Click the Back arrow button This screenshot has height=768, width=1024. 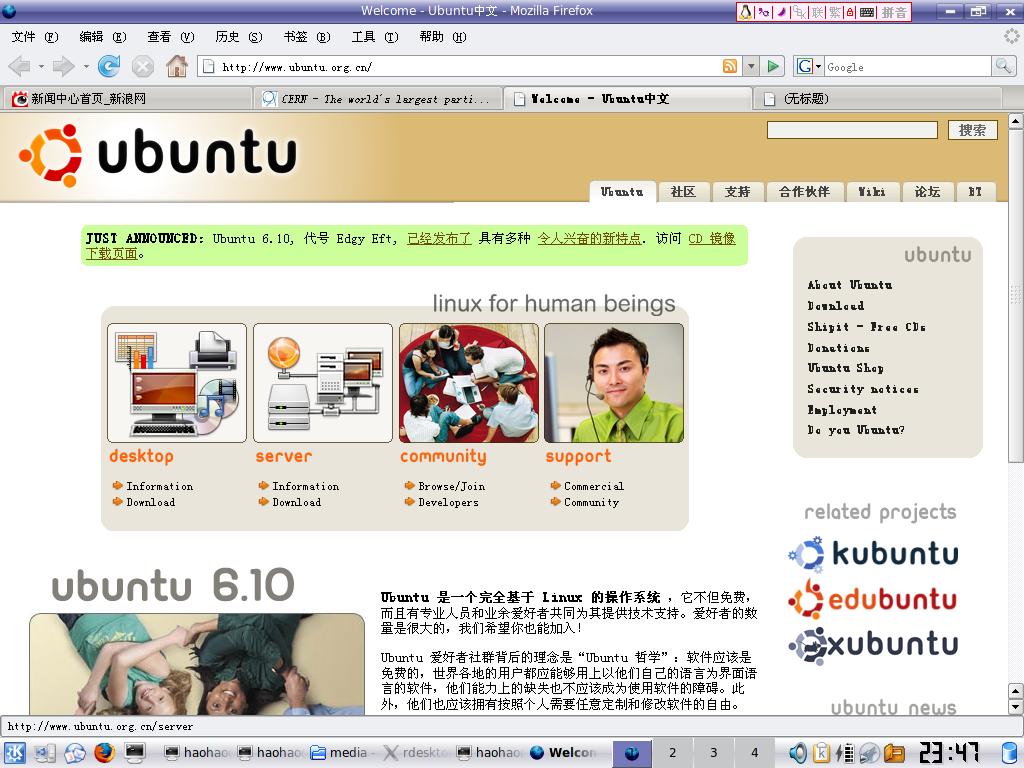20,66
